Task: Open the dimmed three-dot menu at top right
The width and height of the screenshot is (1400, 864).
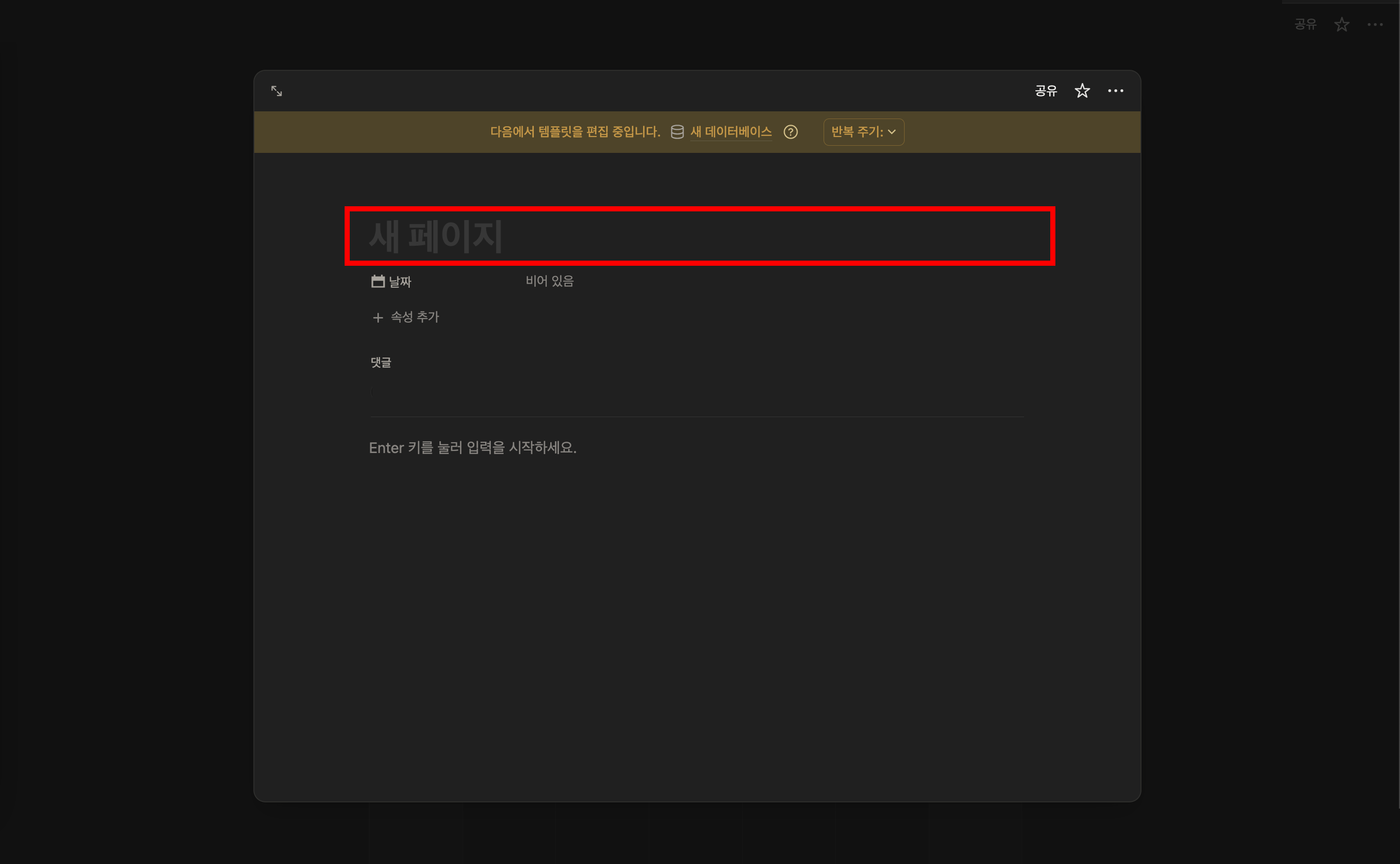Action: pyautogui.click(x=1375, y=25)
